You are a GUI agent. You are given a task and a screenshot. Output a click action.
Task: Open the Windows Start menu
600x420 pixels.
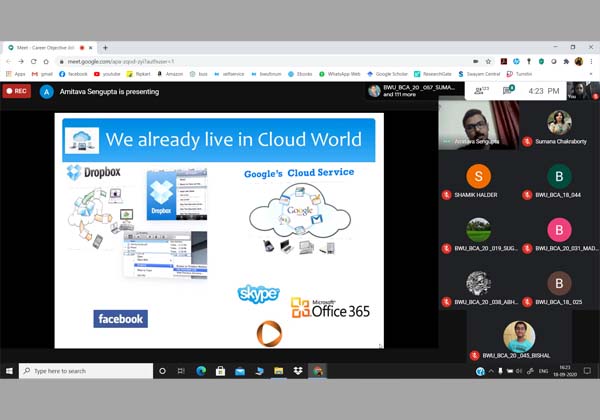[x=9, y=371]
